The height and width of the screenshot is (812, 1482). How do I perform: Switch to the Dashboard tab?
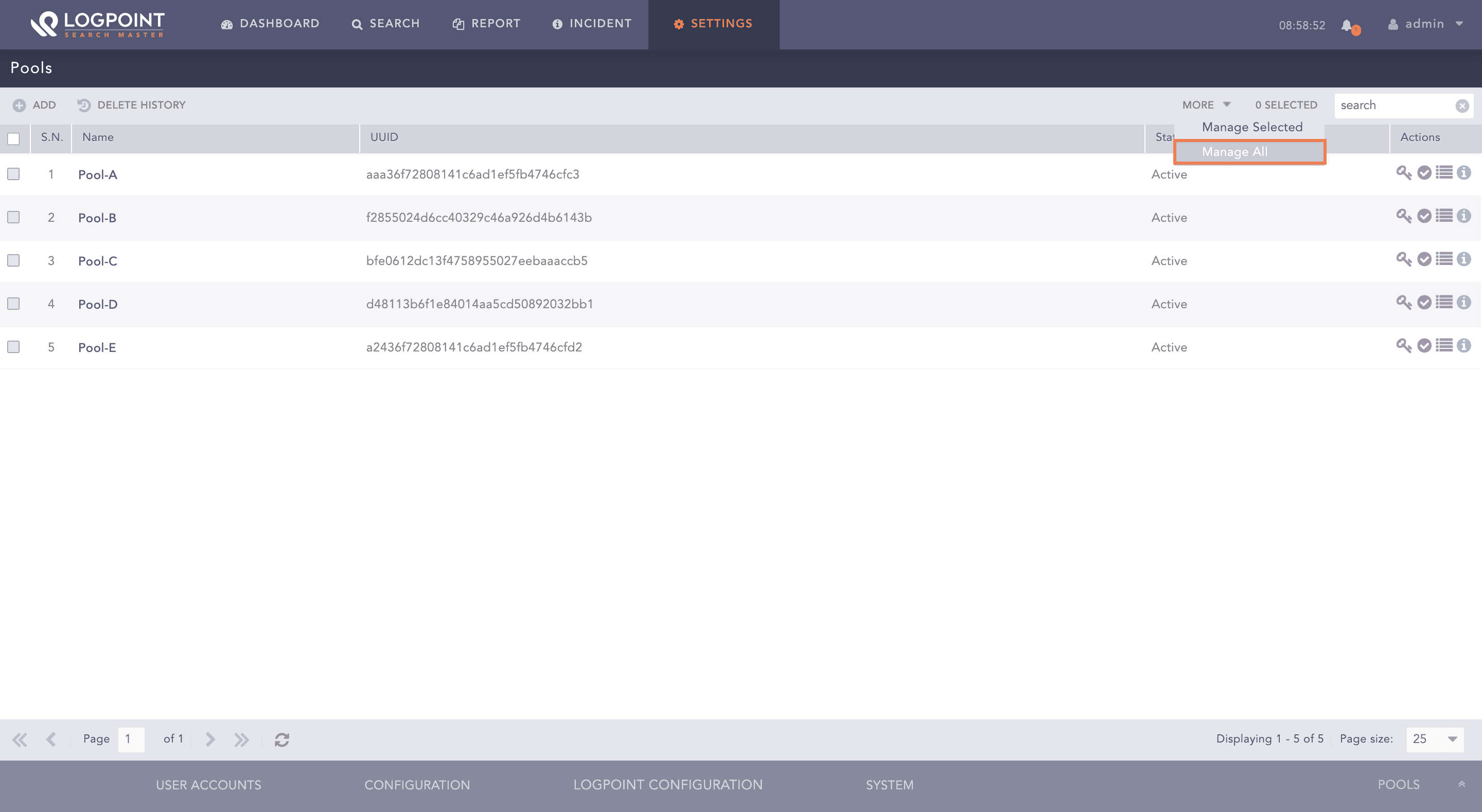point(270,24)
